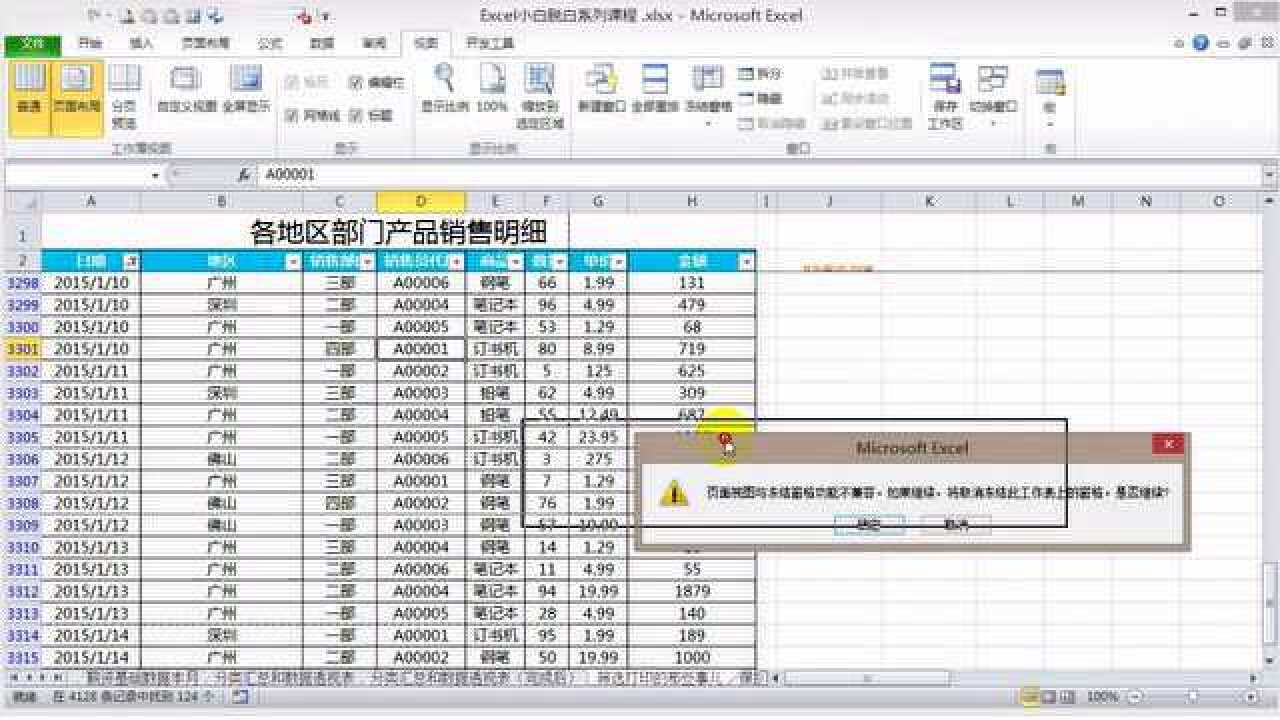Zoom to Selection (缩放到选定区域)
Viewport: 1280px width, 720px height.
click(x=540, y=98)
